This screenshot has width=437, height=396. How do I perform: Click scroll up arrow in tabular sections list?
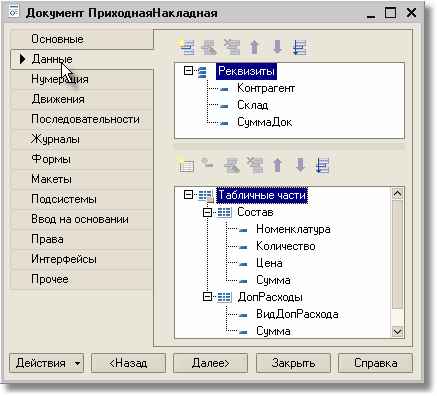click(x=398, y=194)
